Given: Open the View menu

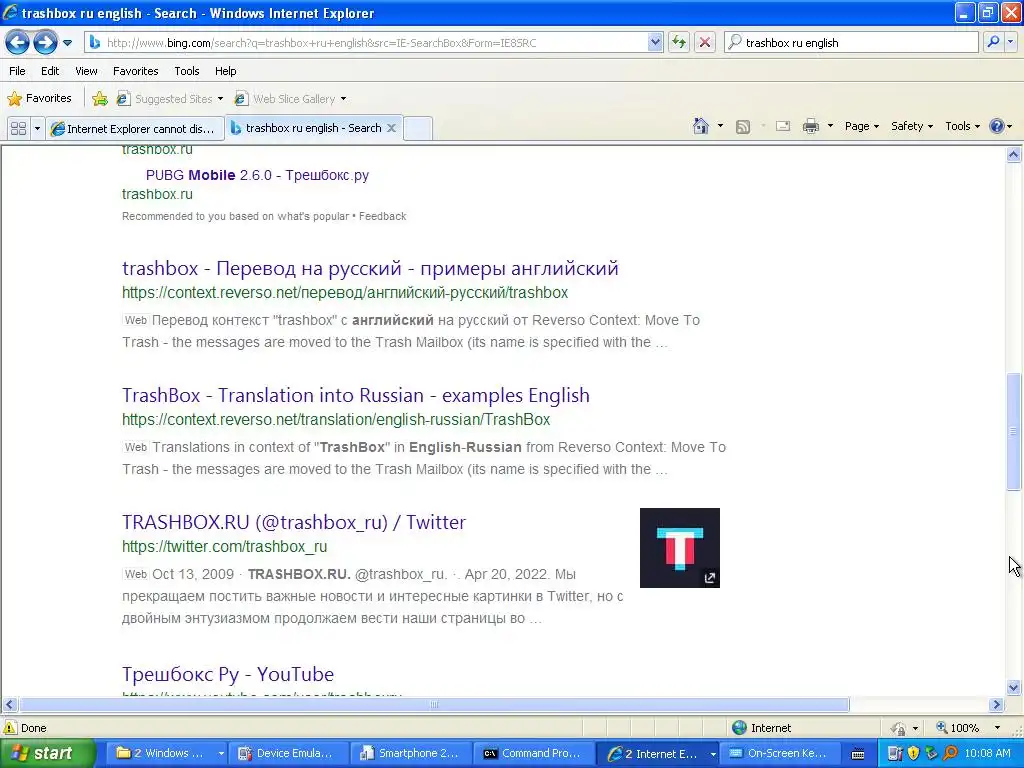Looking at the screenshot, I should 86,71.
